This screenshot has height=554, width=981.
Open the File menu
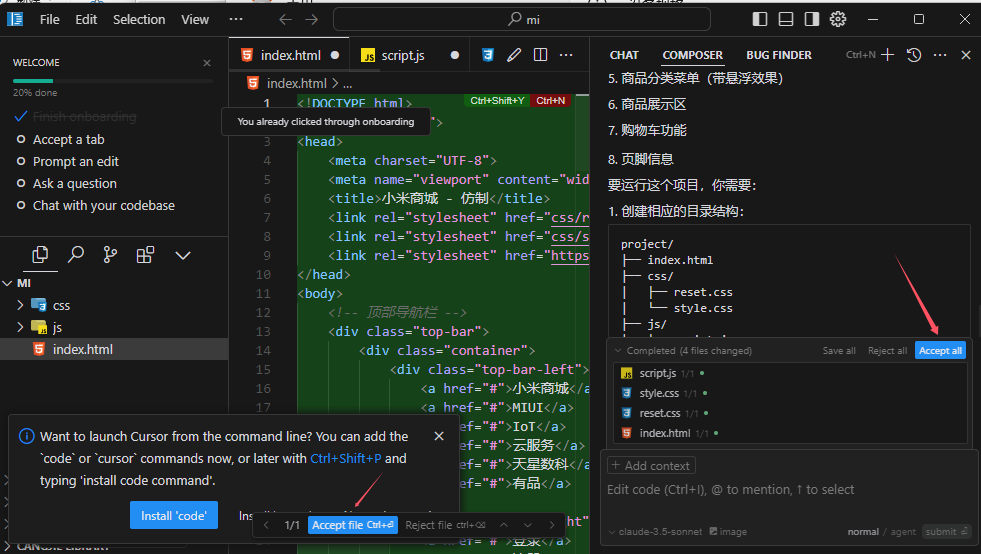(49, 19)
